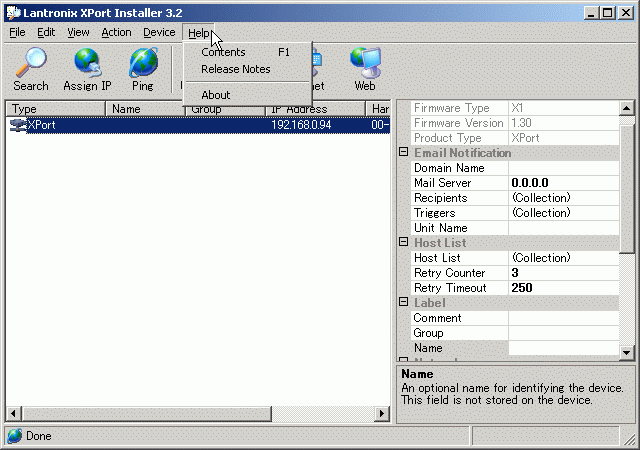This screenshot has width=640, height=450.
Task: Open the Device menu
Action: (x=159, y=32)
